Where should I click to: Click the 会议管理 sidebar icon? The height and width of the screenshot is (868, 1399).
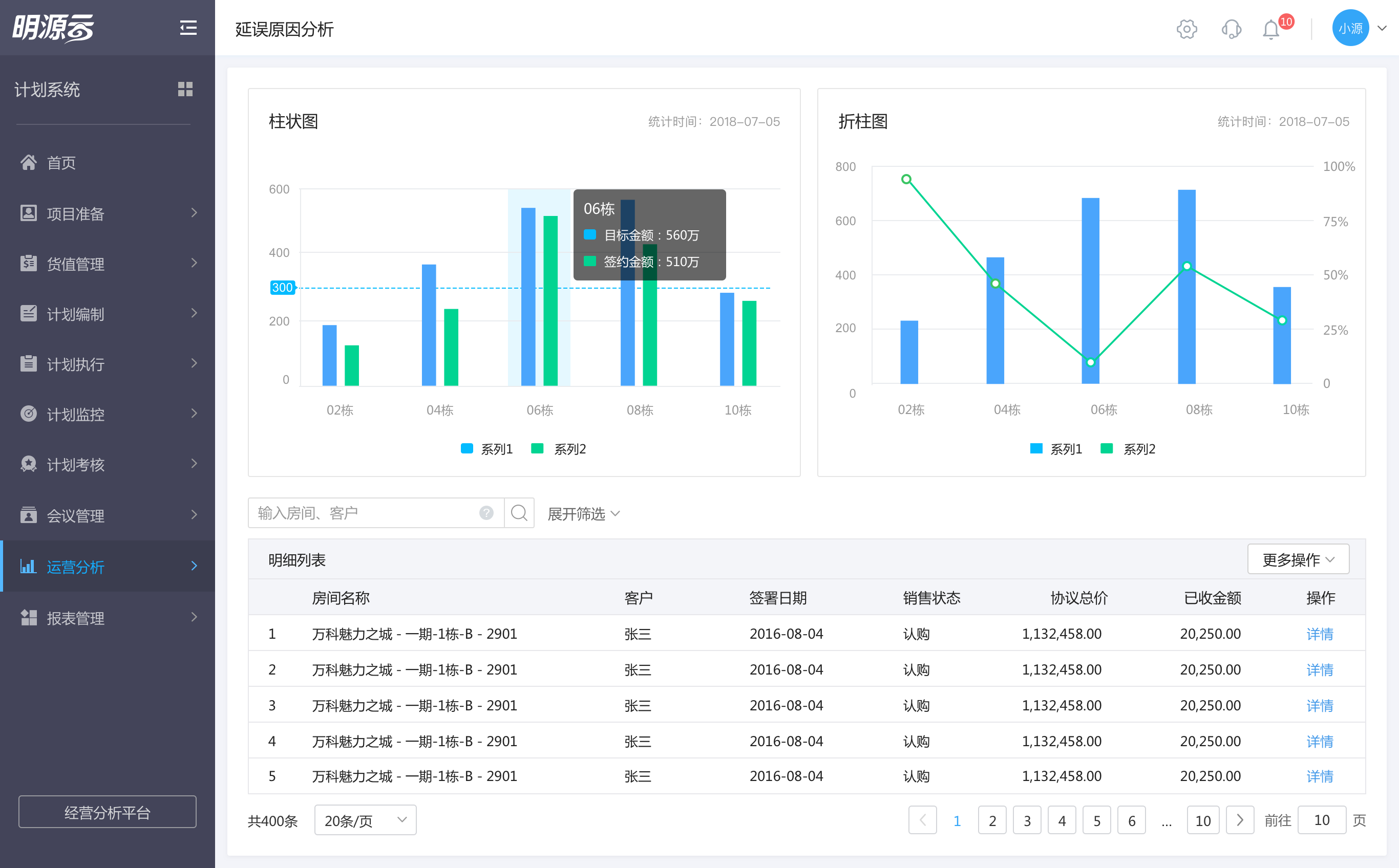pyautogui.click(x=28, y=515)
